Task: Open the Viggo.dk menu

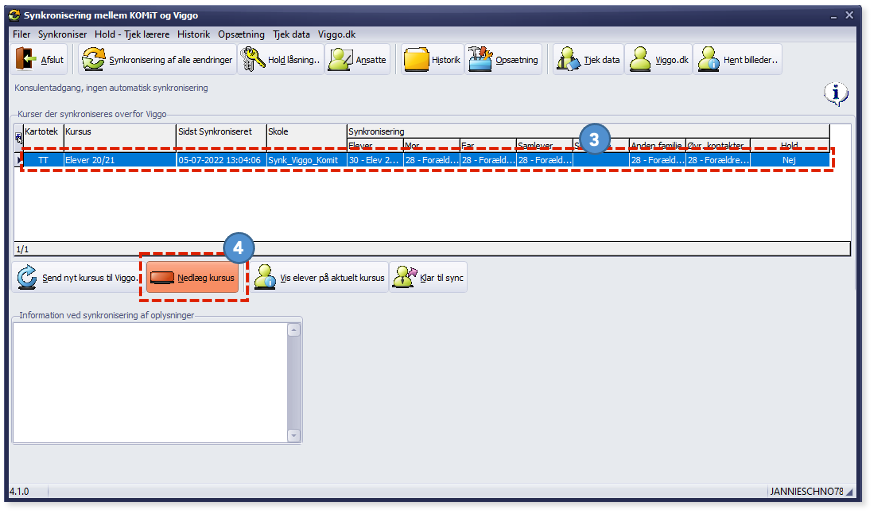Action: 337,35
